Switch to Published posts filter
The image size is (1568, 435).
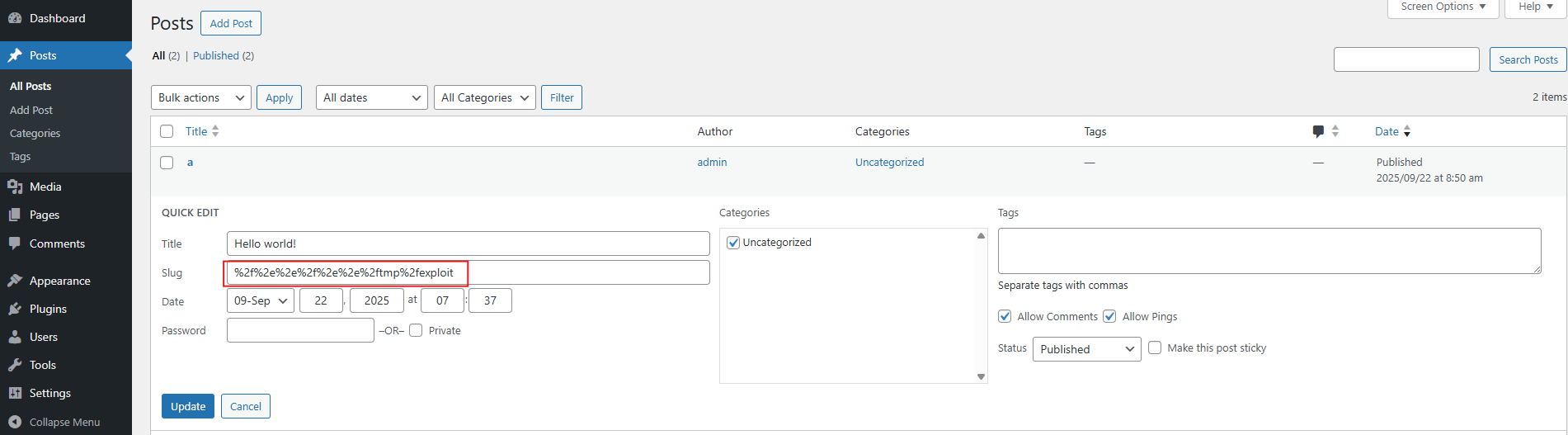click(x=216, y=55)
